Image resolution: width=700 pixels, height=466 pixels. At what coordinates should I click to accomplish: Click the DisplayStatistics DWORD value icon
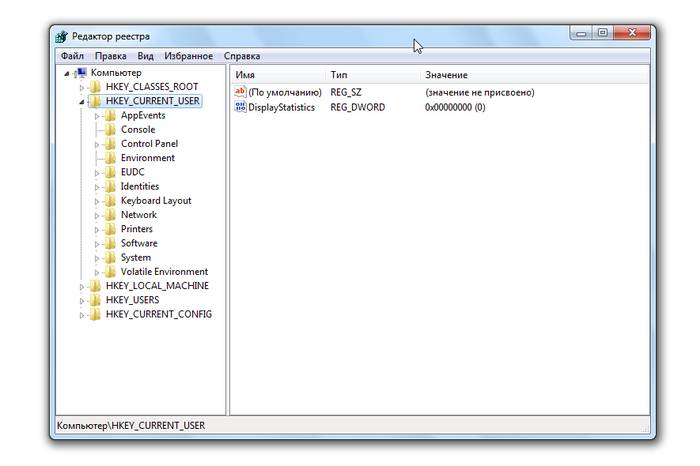[240, 107]
